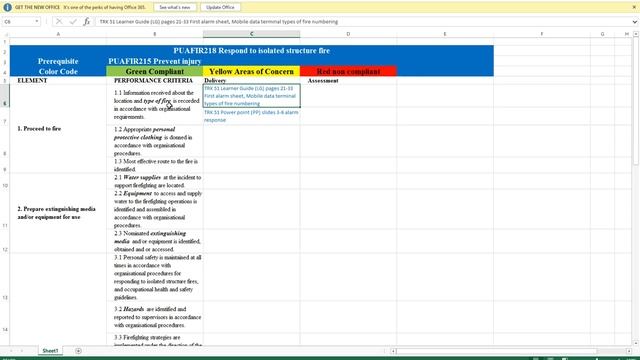
Task: Select column D header
Action: point(348,34)
